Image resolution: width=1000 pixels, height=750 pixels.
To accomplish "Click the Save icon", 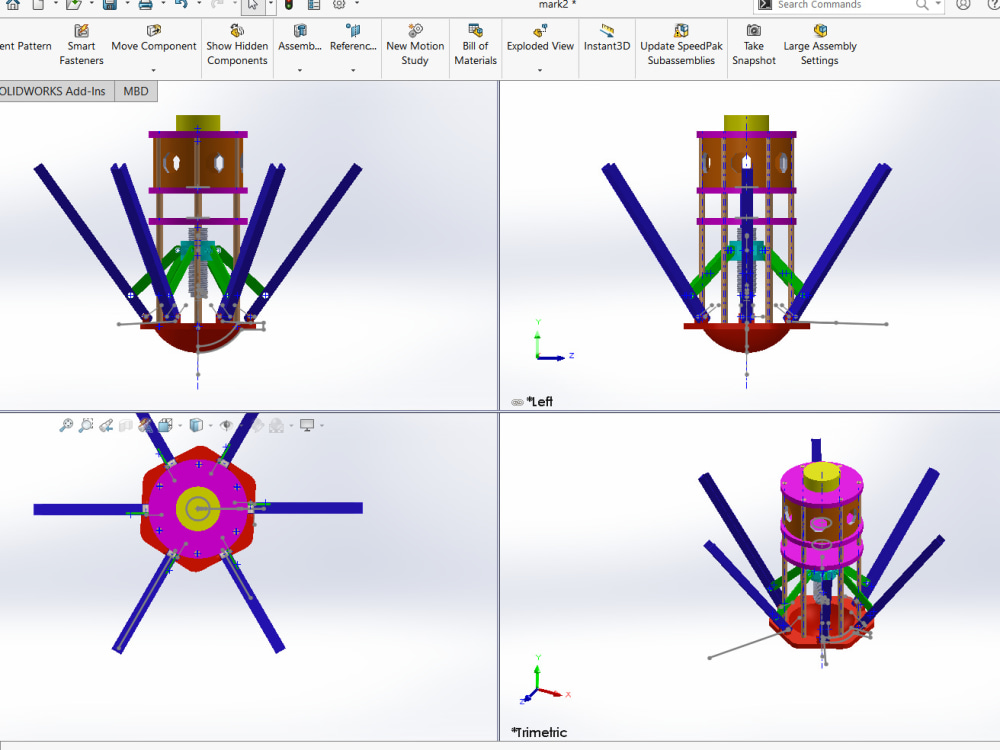I will (x=112, y=5).
